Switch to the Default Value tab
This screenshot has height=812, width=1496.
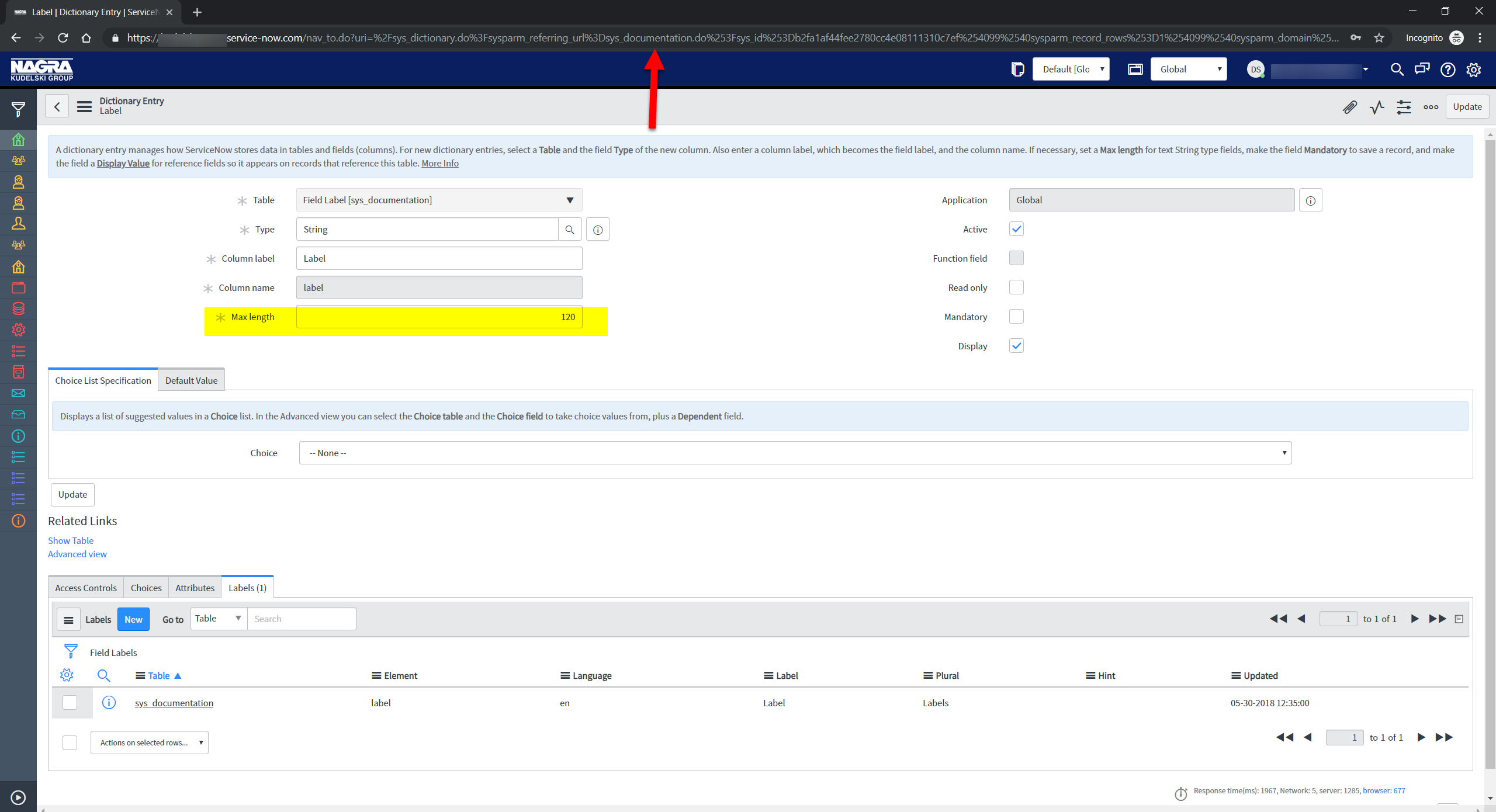tap(191, 380)
